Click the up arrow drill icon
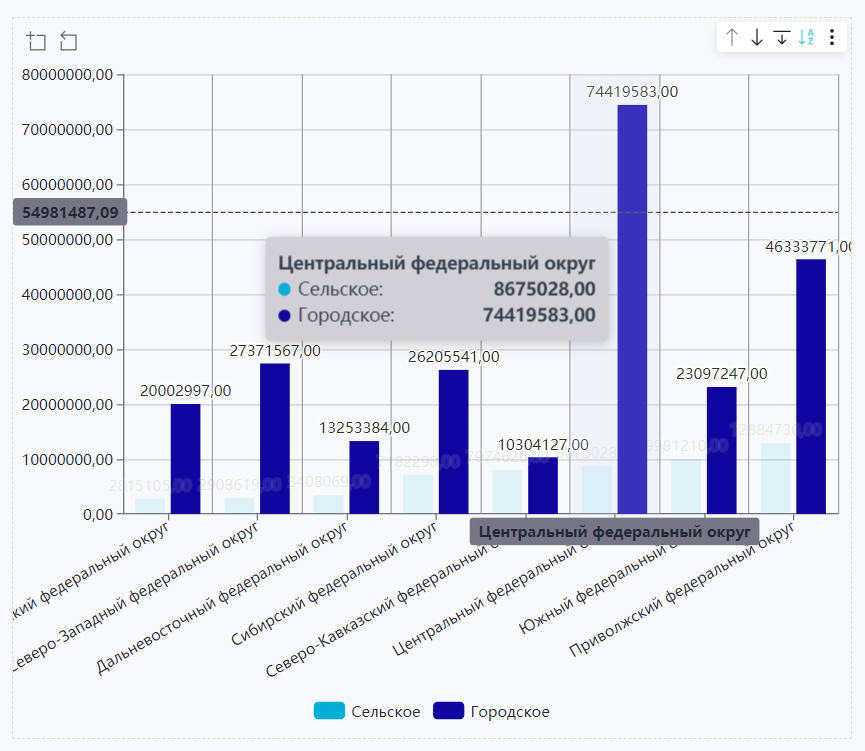The height and width of the screenshot is (751, 865). pyautogui.click(x=732, y=38)
